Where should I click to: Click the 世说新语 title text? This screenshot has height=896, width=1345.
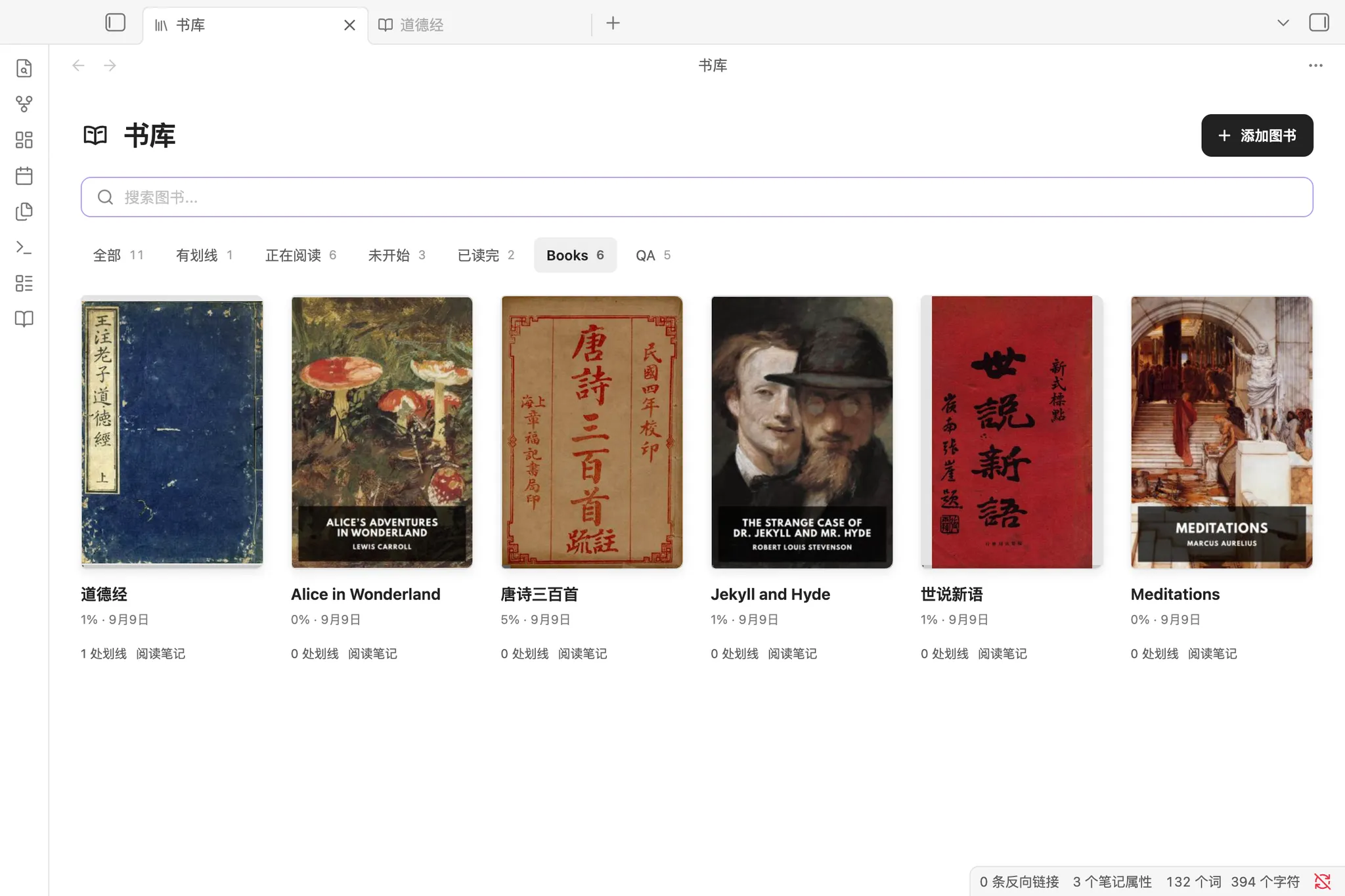point(952,594)
